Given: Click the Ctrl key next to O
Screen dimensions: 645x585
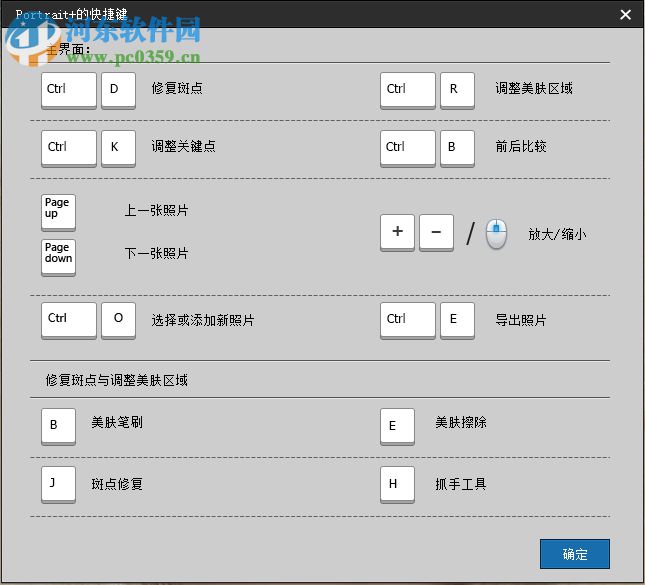Looking at the screenshot, I should tap(69, 320).
